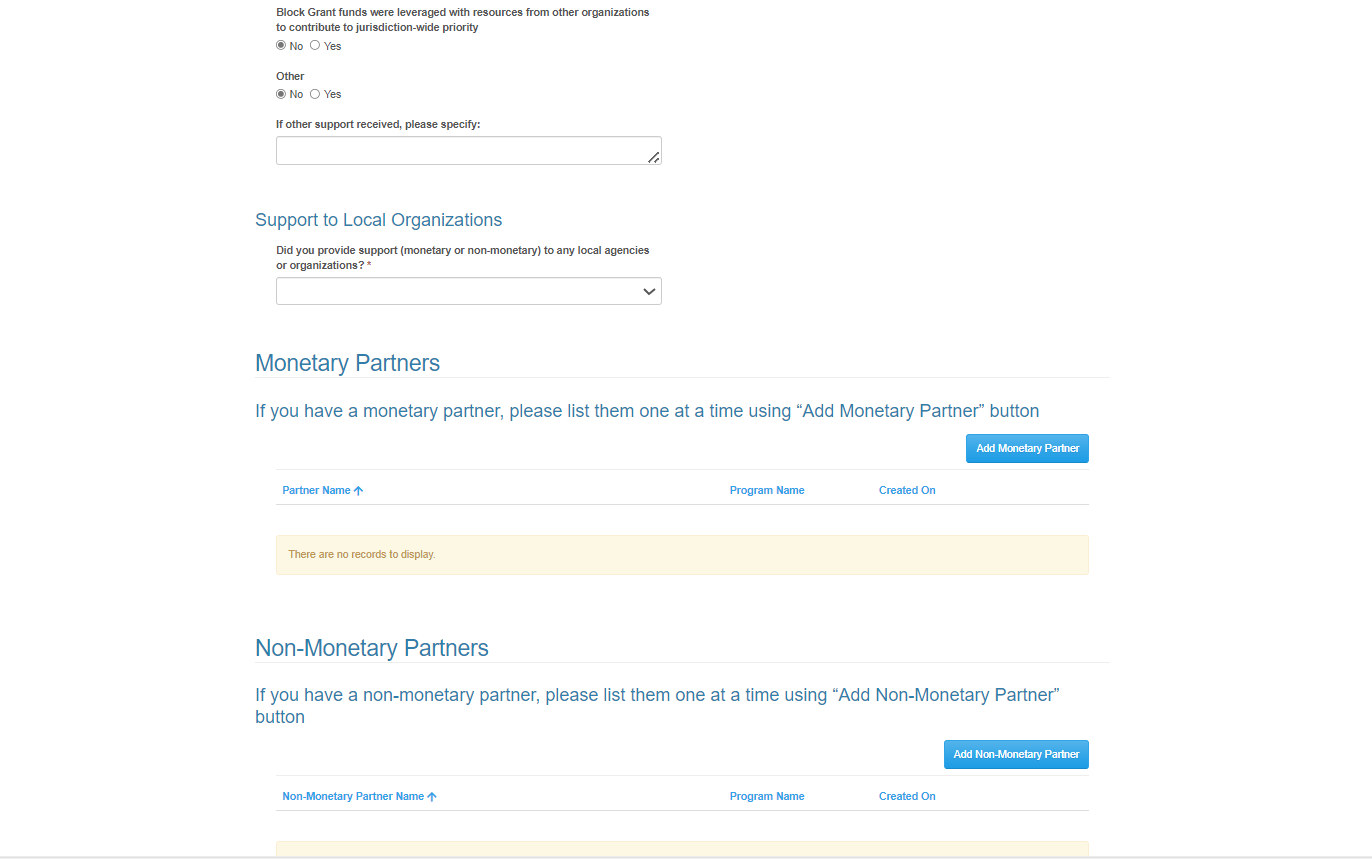The width and height of the screenshot is (1372, 859).
Task: Choose No under the Other question
Action: click(x=281, y=93)
